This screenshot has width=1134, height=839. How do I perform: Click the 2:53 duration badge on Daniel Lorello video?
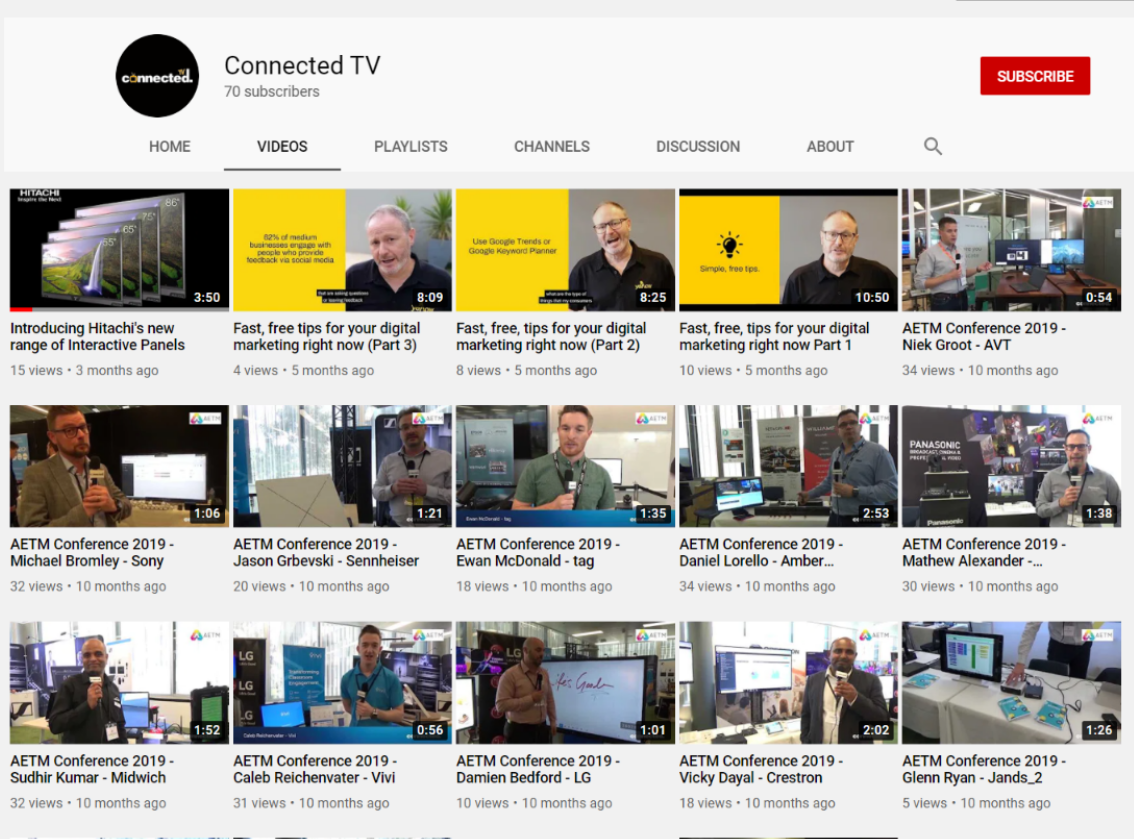876,513
